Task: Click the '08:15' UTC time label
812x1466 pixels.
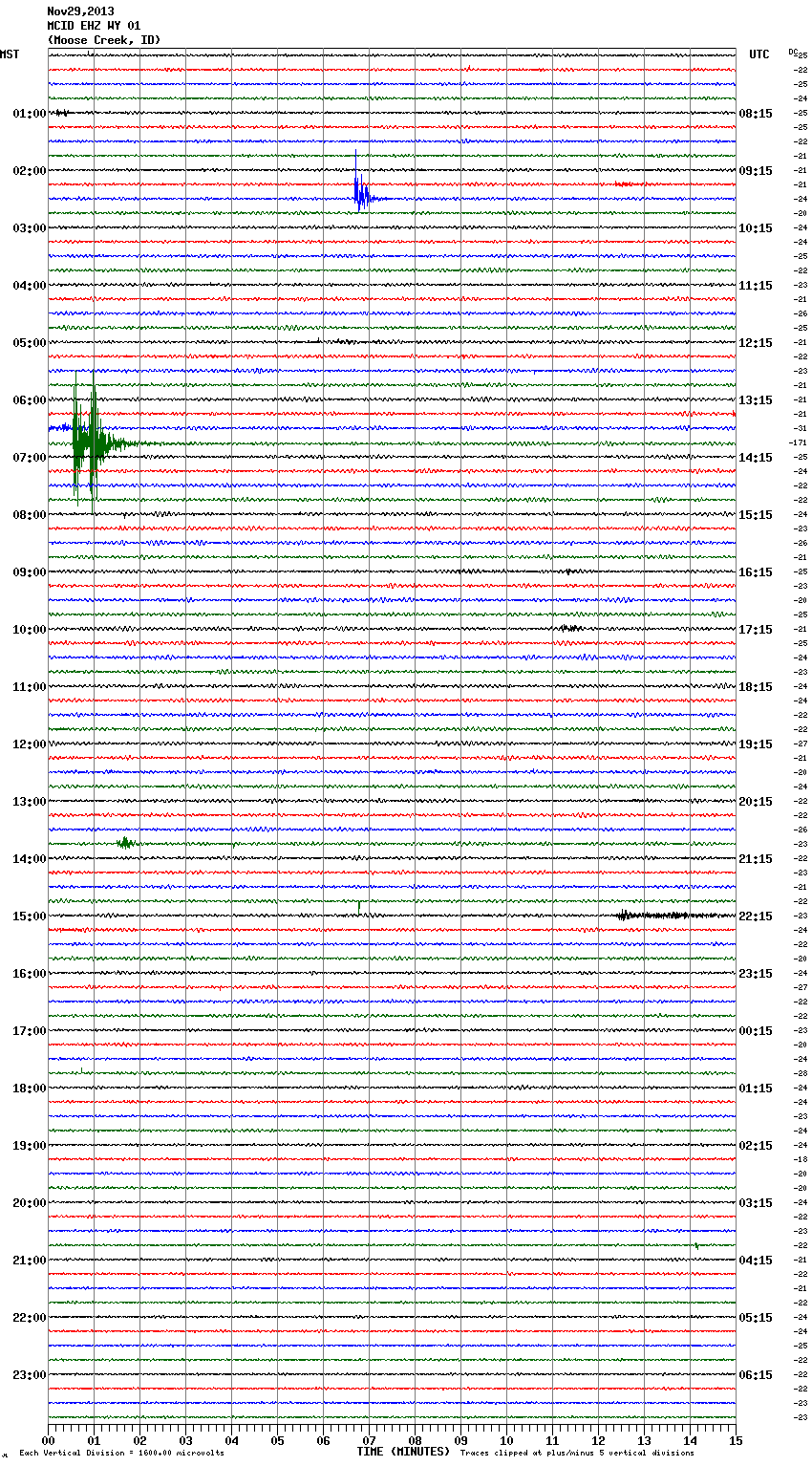Action: coord(756,114)
